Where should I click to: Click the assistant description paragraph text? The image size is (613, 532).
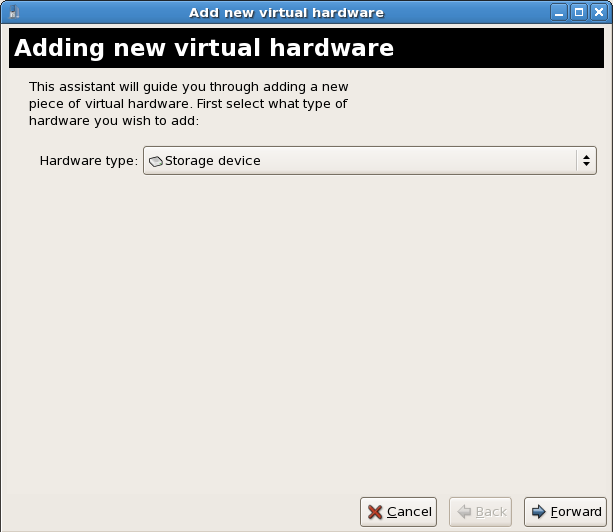[188, 104]
